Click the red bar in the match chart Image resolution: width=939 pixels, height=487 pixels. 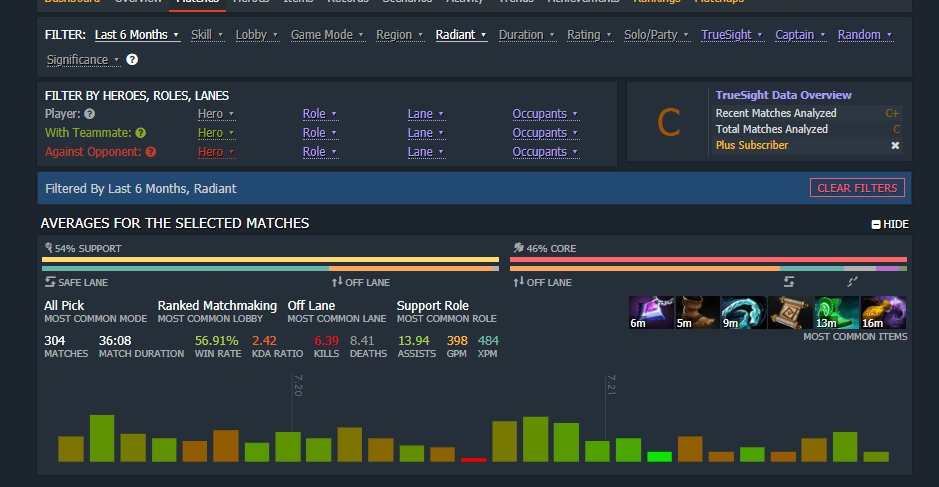click(473, 459)
